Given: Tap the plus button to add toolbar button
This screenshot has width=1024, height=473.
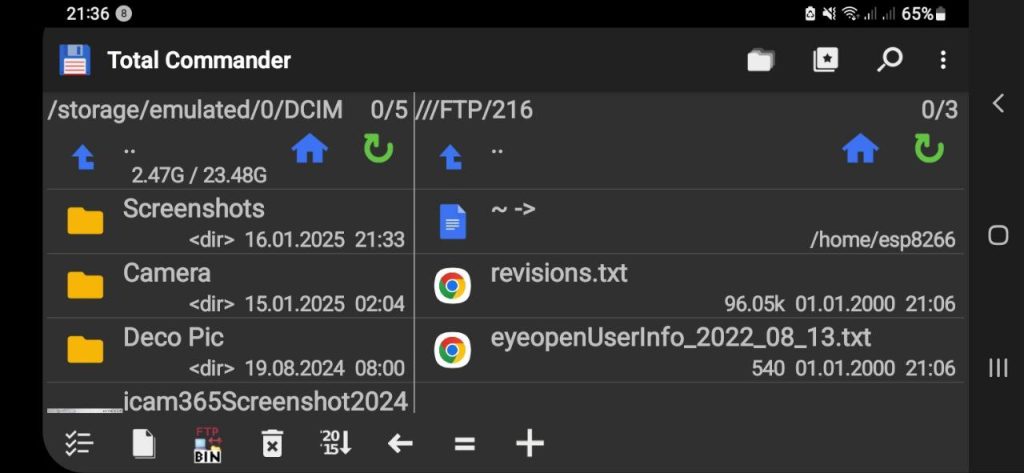Looking at the screenshot, I should pyautogui.click(x=530, y=444).
